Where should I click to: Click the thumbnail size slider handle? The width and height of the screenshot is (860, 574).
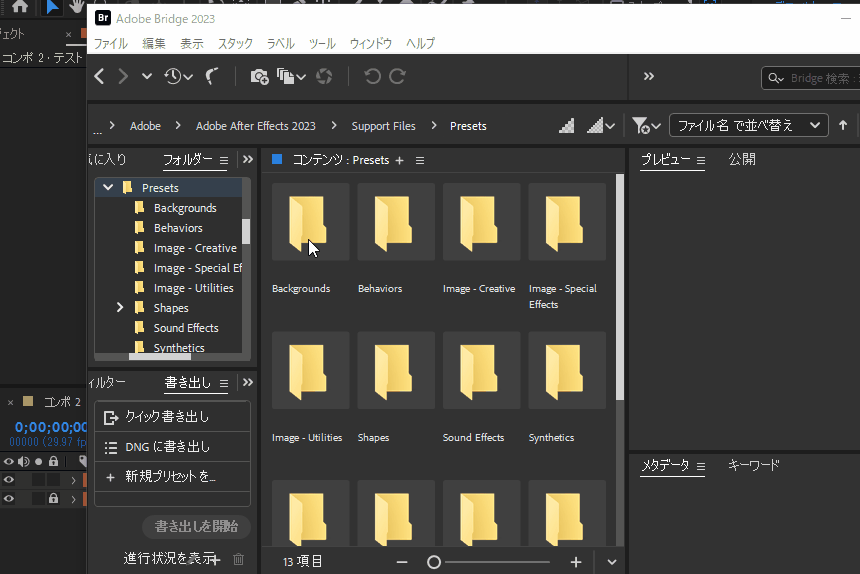point(434,562)
